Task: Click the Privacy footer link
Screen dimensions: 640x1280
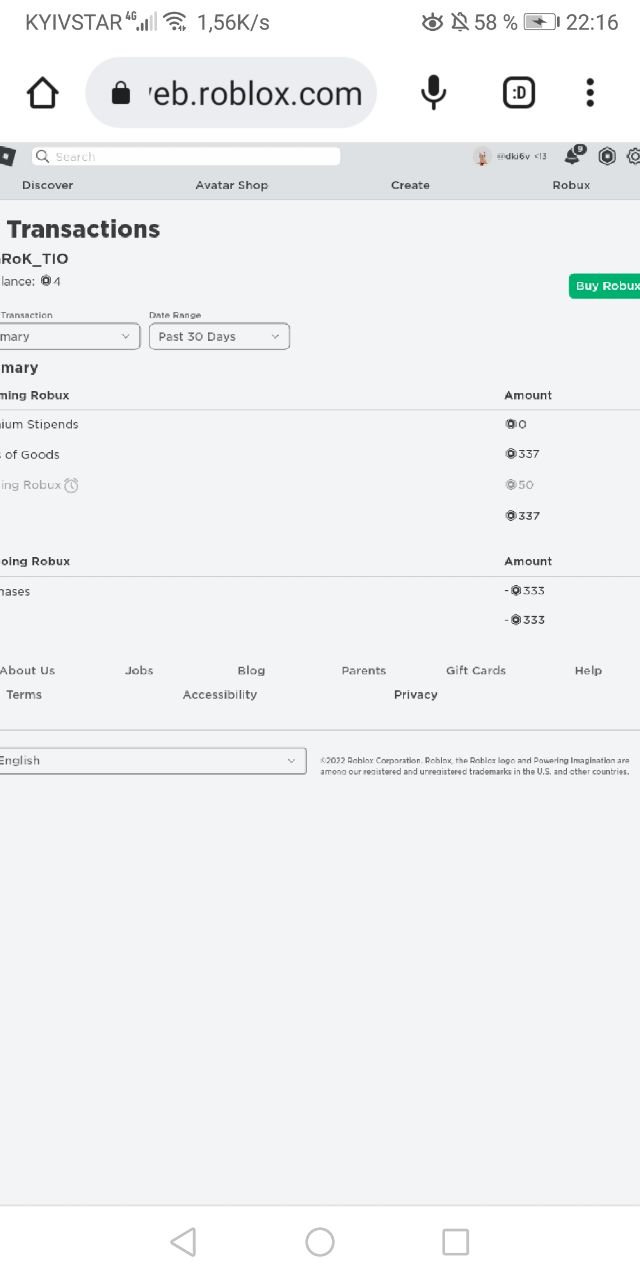Action: (416, 695)
